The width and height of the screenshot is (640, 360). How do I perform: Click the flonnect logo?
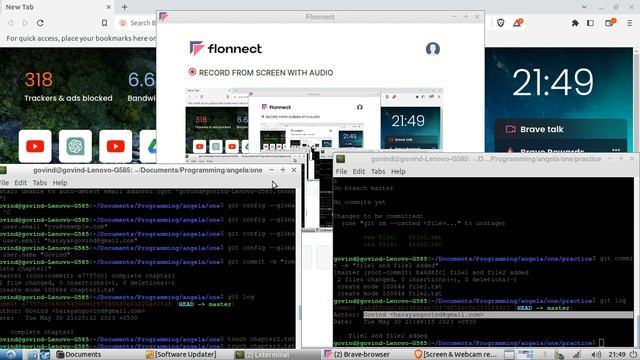coord(226,49)
